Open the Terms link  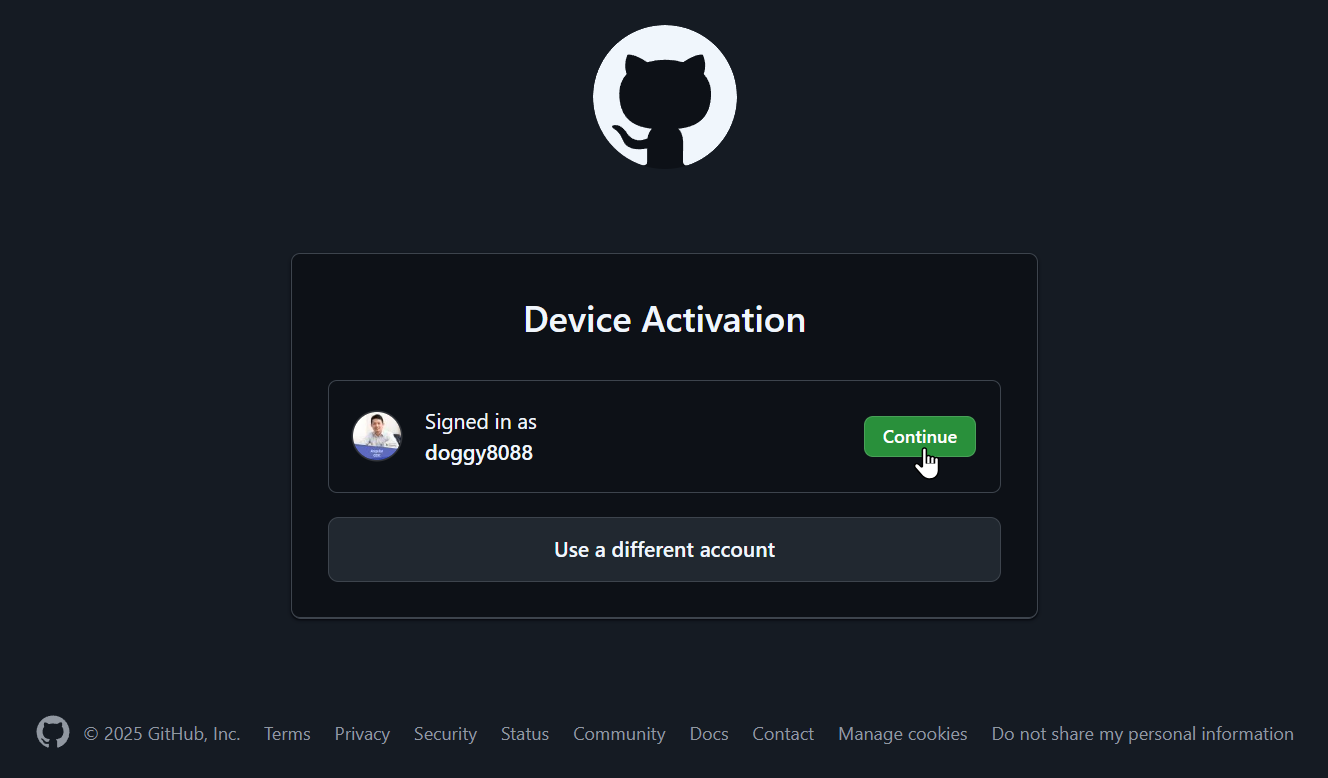(x=287, y=733)
